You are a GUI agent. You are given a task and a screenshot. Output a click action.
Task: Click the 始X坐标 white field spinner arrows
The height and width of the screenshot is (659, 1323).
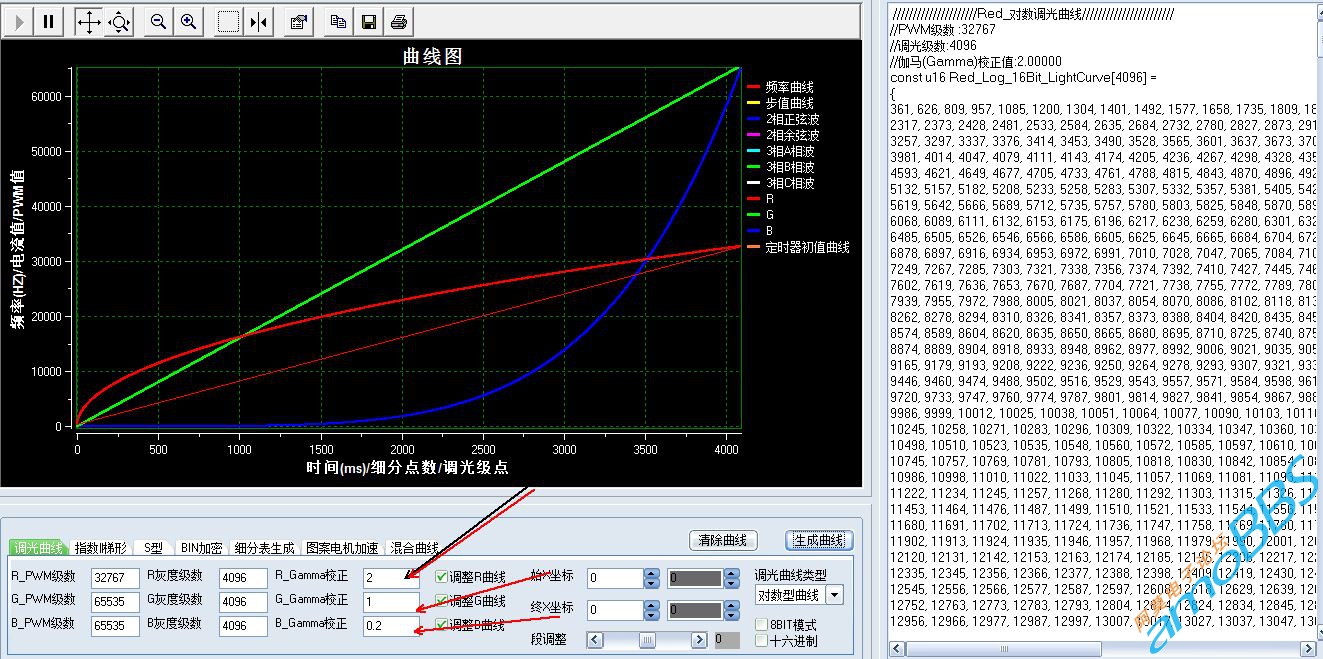click(x=651, y=578)
